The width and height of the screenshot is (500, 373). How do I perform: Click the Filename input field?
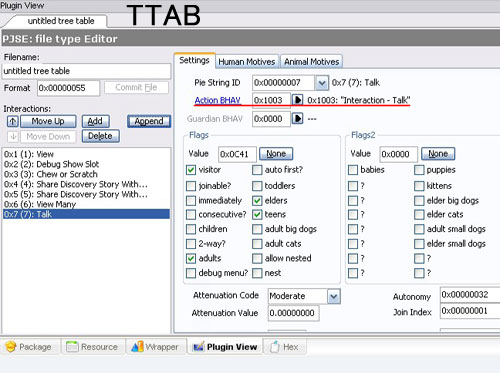pyautogui.click(x=86, y=71)
